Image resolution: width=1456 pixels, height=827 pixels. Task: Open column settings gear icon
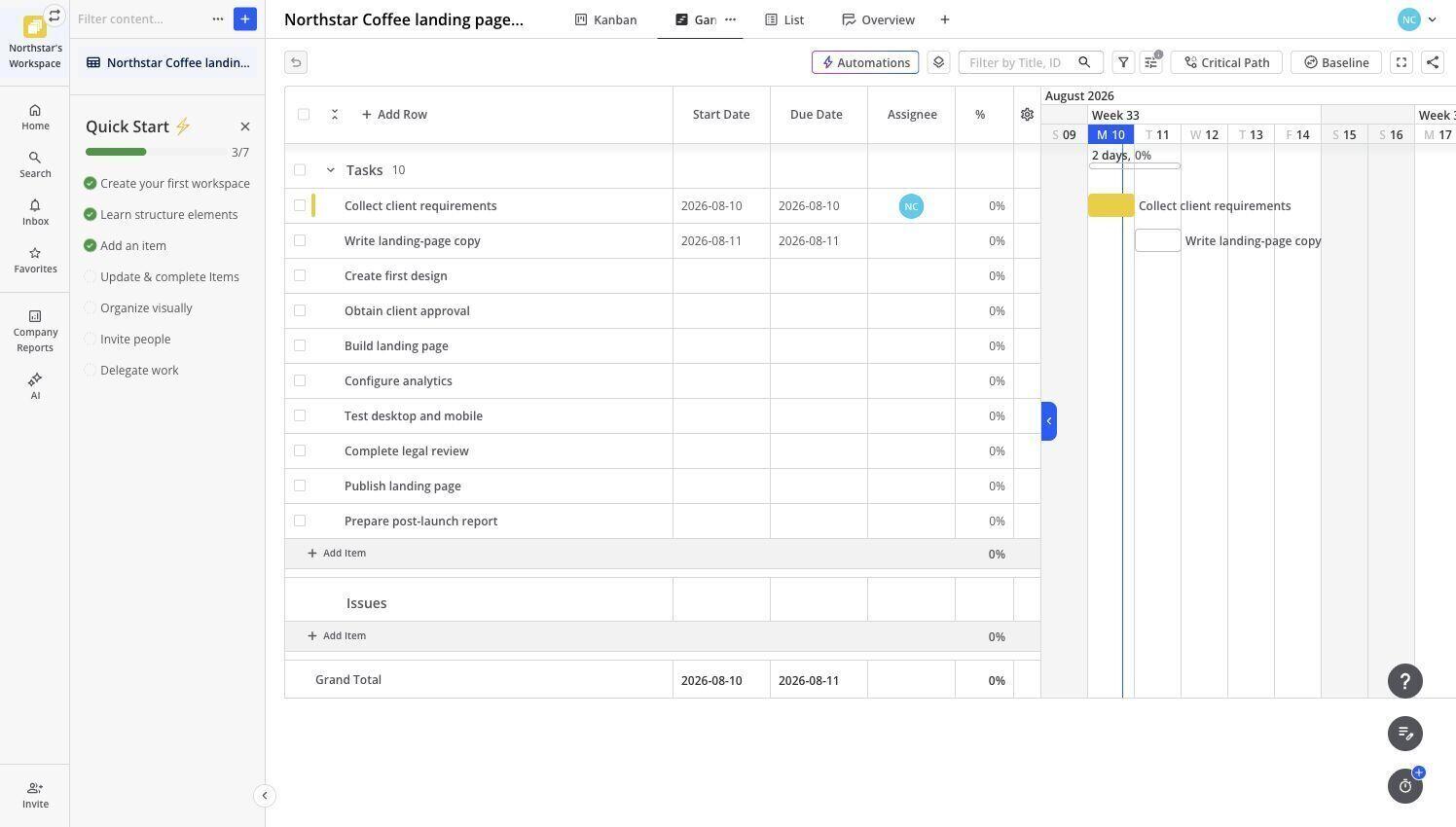click(x=1027, y=114)
